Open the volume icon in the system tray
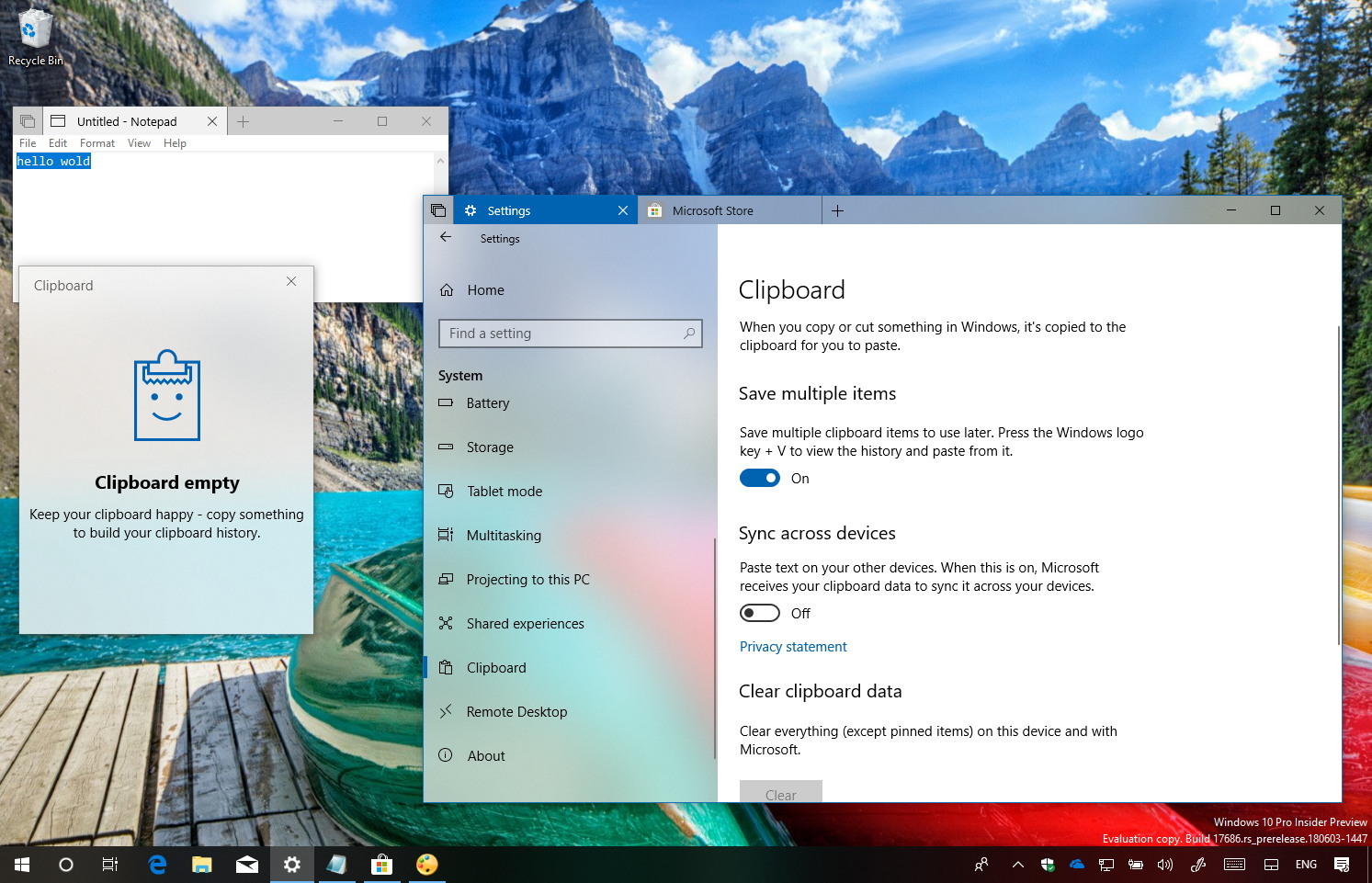The width and height of the screenshot is (1372, 883). [x=1165, y=865]
